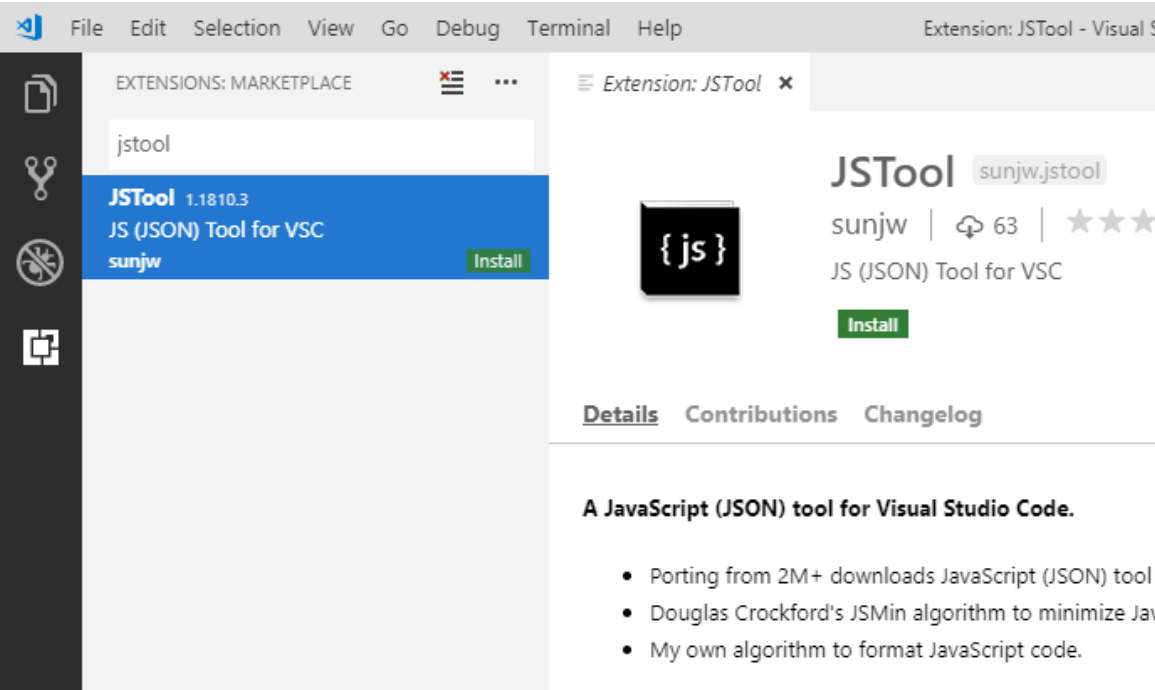Clear the extension search results filter icon
The height and width of the screenshot is (690, 1155).
click(450, 84)
